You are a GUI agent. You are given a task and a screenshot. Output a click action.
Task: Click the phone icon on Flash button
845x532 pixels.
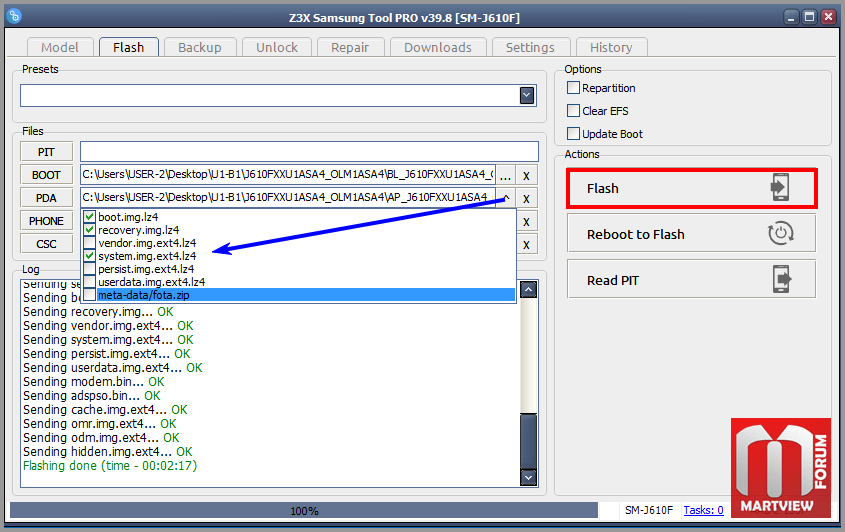pos(780,188)
